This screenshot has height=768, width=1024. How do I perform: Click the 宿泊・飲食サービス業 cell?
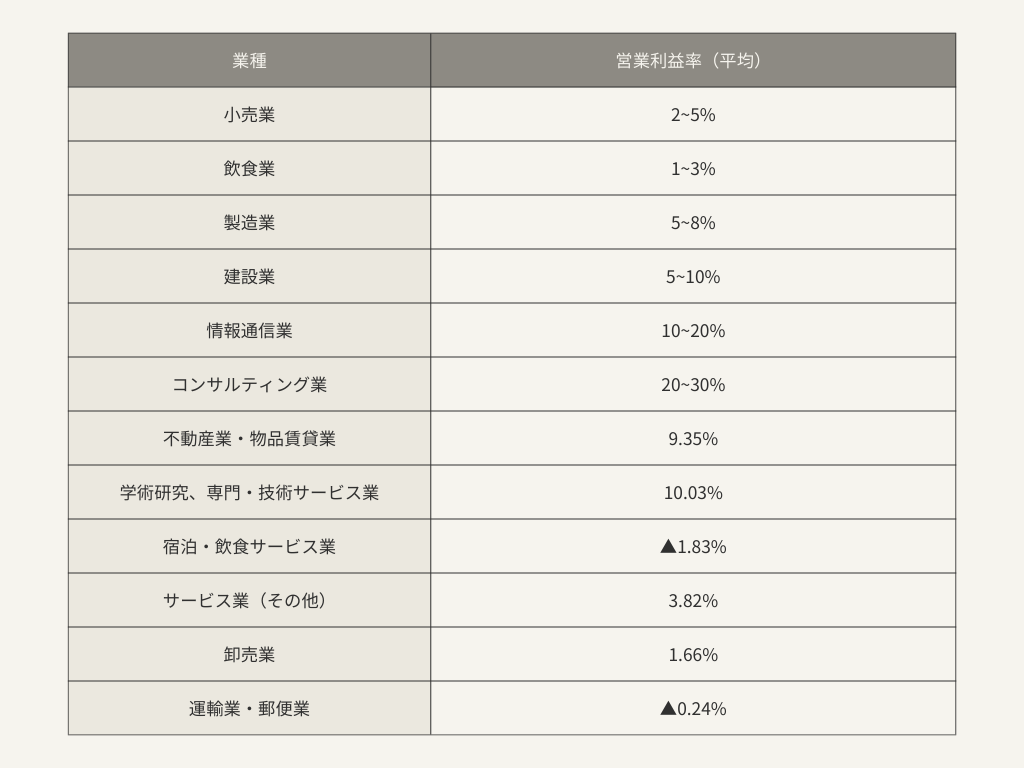pyautogui.click(x=249, y=547)
